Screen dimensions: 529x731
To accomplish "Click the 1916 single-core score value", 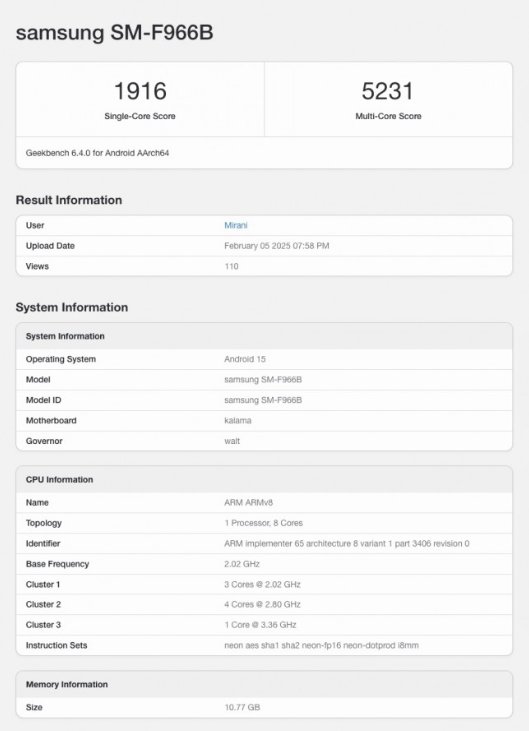I will tap(140, 91).
